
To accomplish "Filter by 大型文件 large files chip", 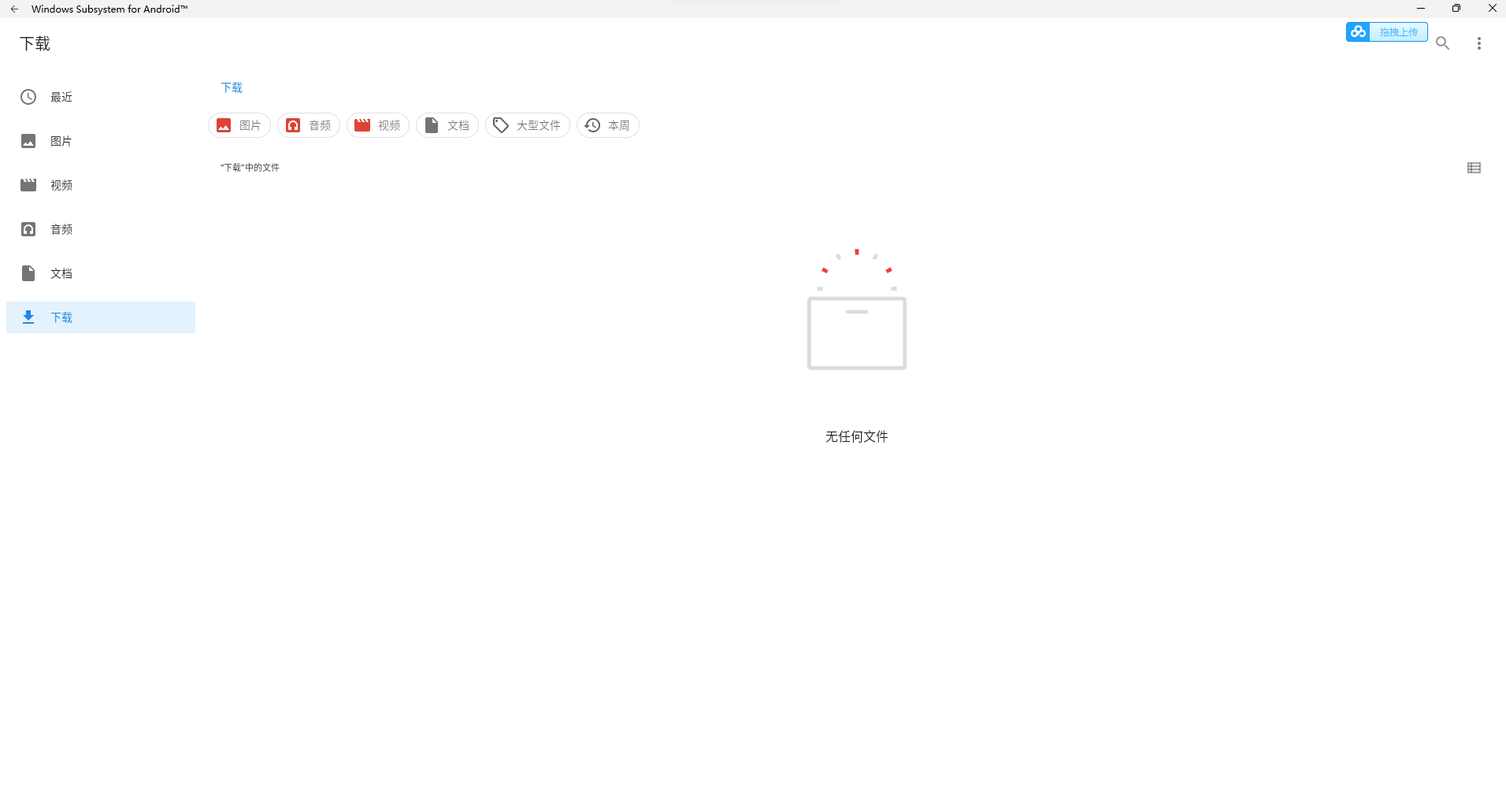I will (x=528, y=125).
